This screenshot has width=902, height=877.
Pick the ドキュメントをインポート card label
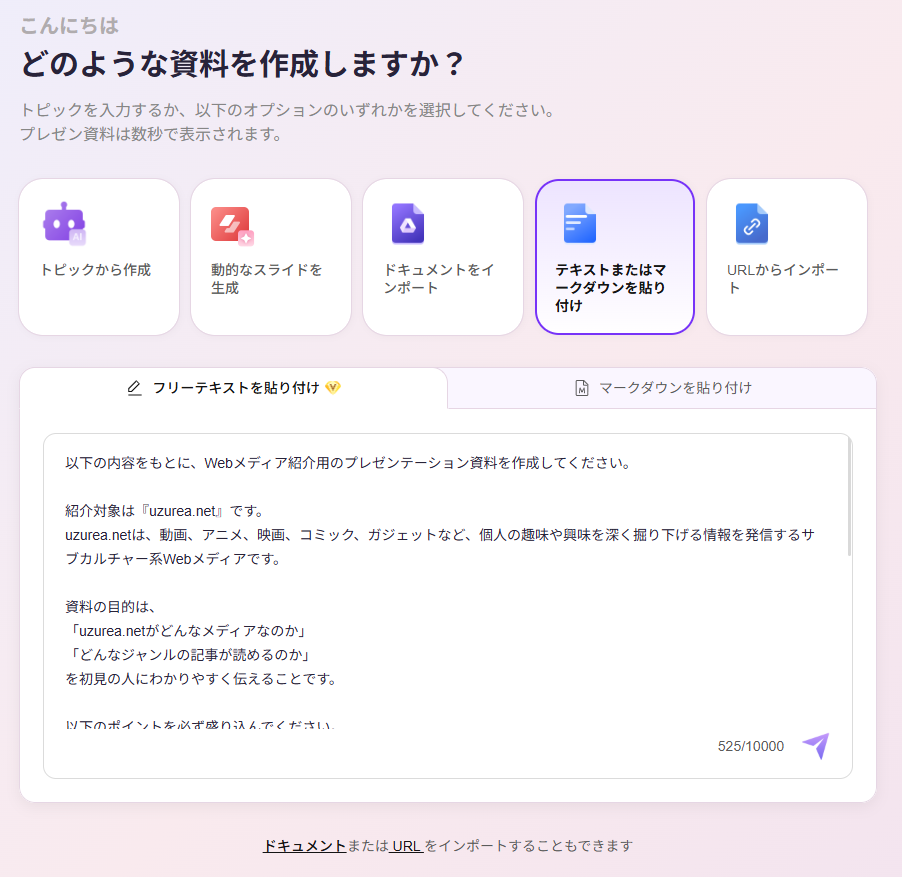438,279
